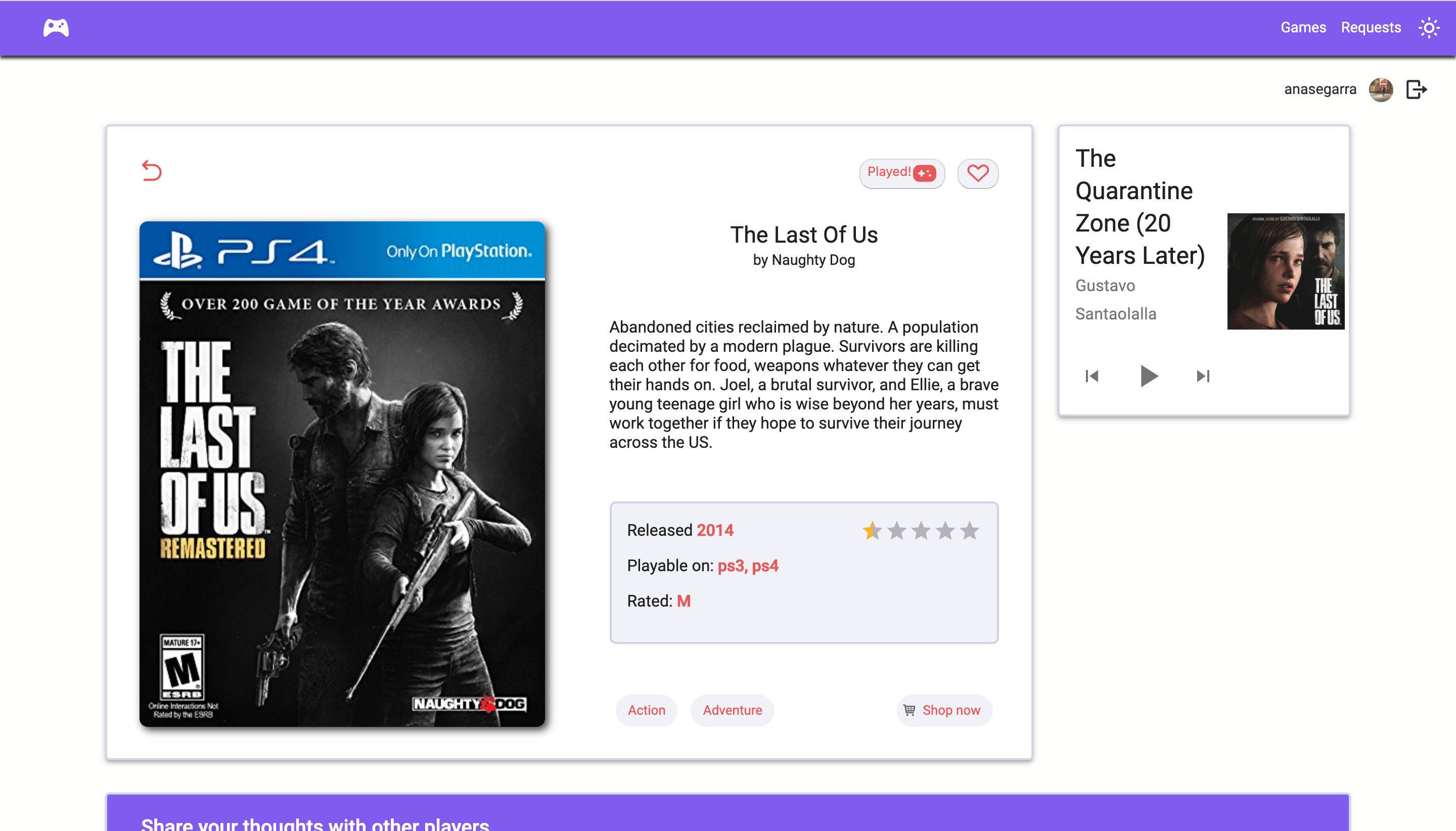Open the Requests menu item
The image size is (1456, 831).
[x=1371, y=27]
